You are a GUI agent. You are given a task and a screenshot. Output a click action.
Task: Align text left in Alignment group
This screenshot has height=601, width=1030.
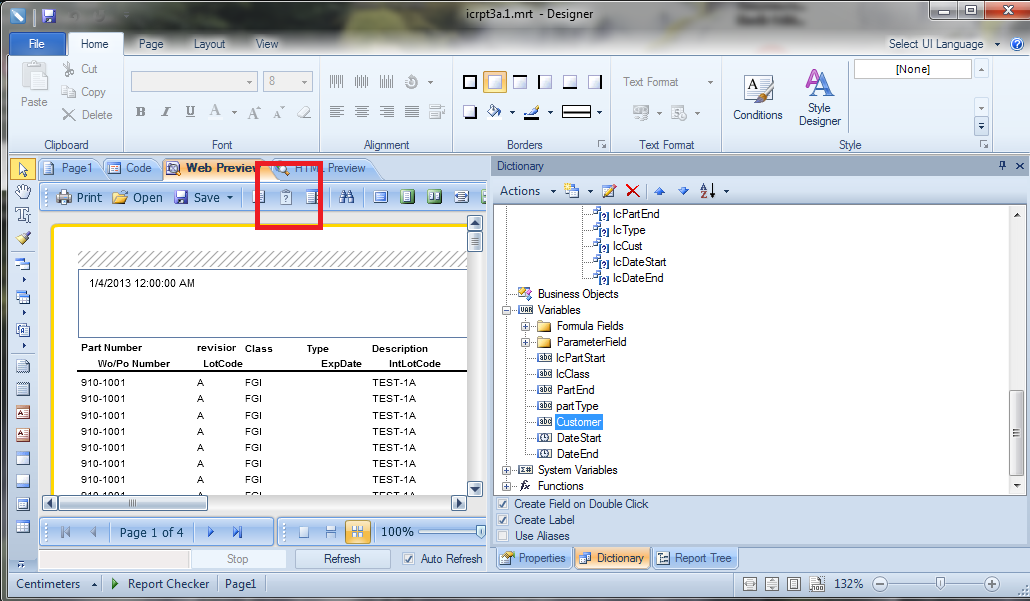click(336, 112)
